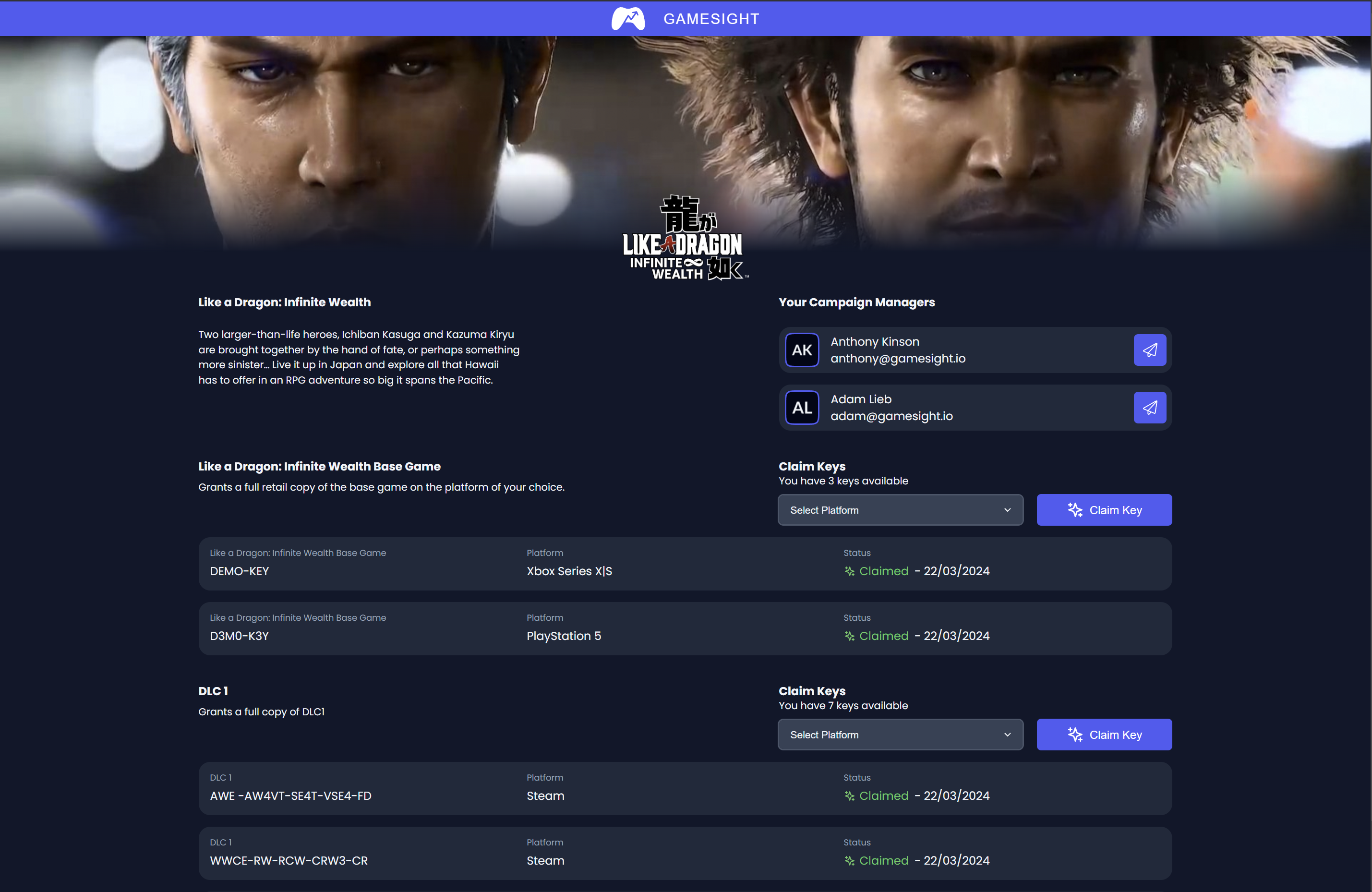
Task: Open Select Platform dropdown for Base Game
Action: point(901,510)
